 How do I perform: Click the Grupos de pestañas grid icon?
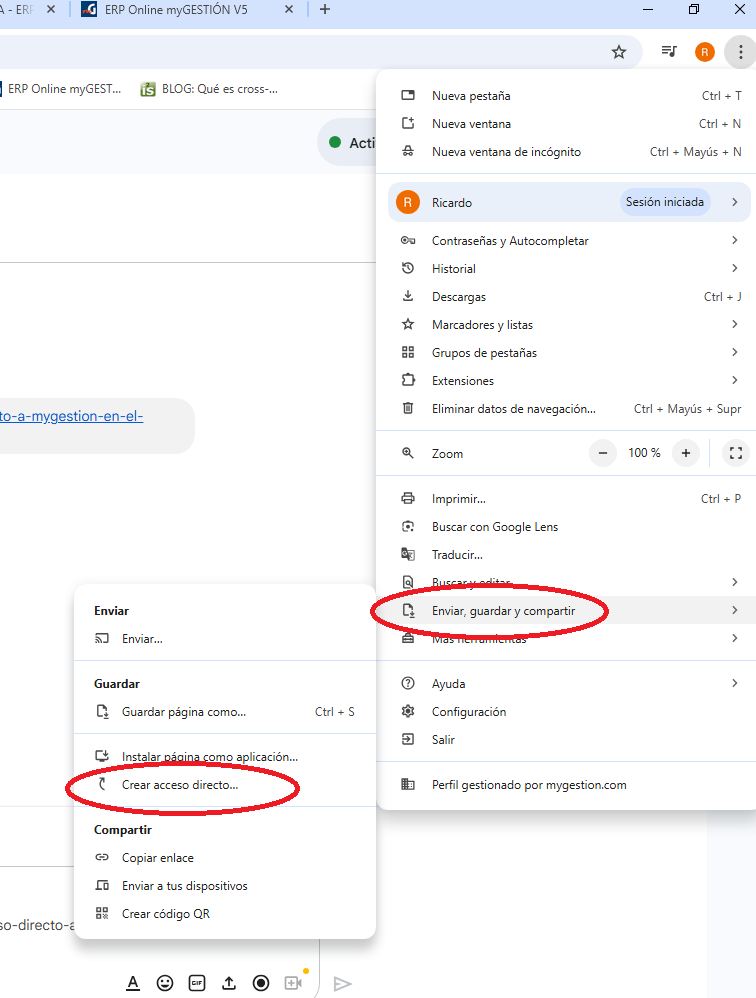point(408,352)
